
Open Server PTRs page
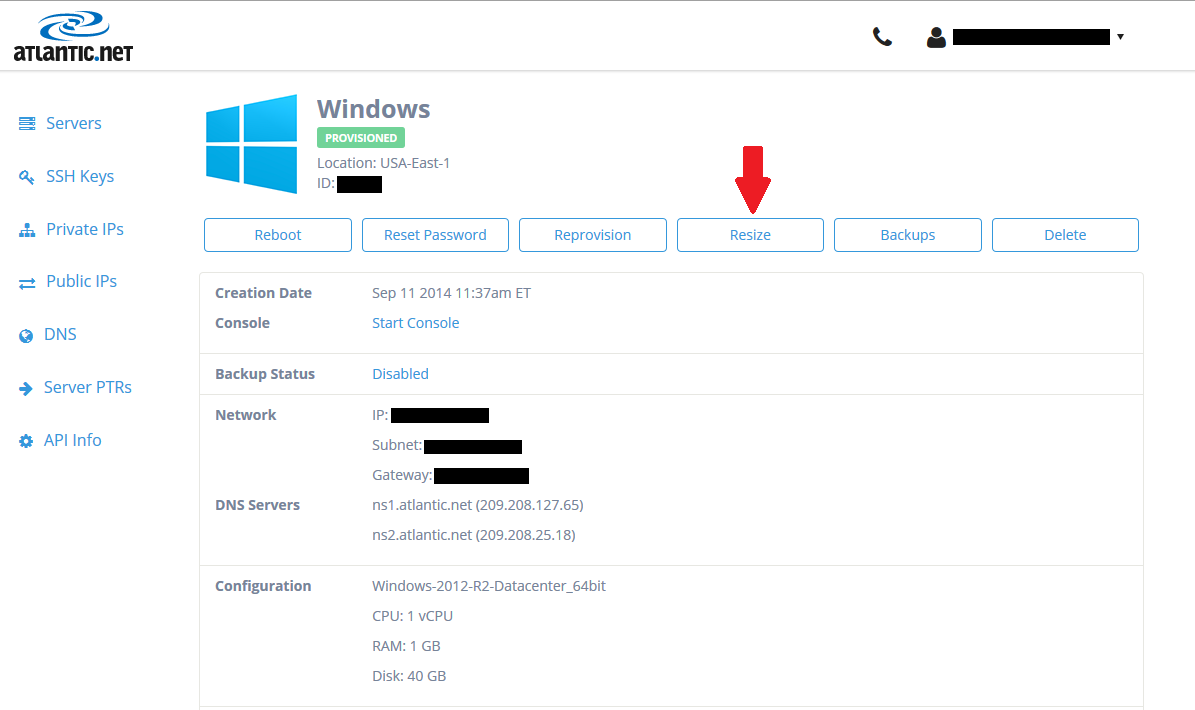pyautogui.click(x=88, y=387)
